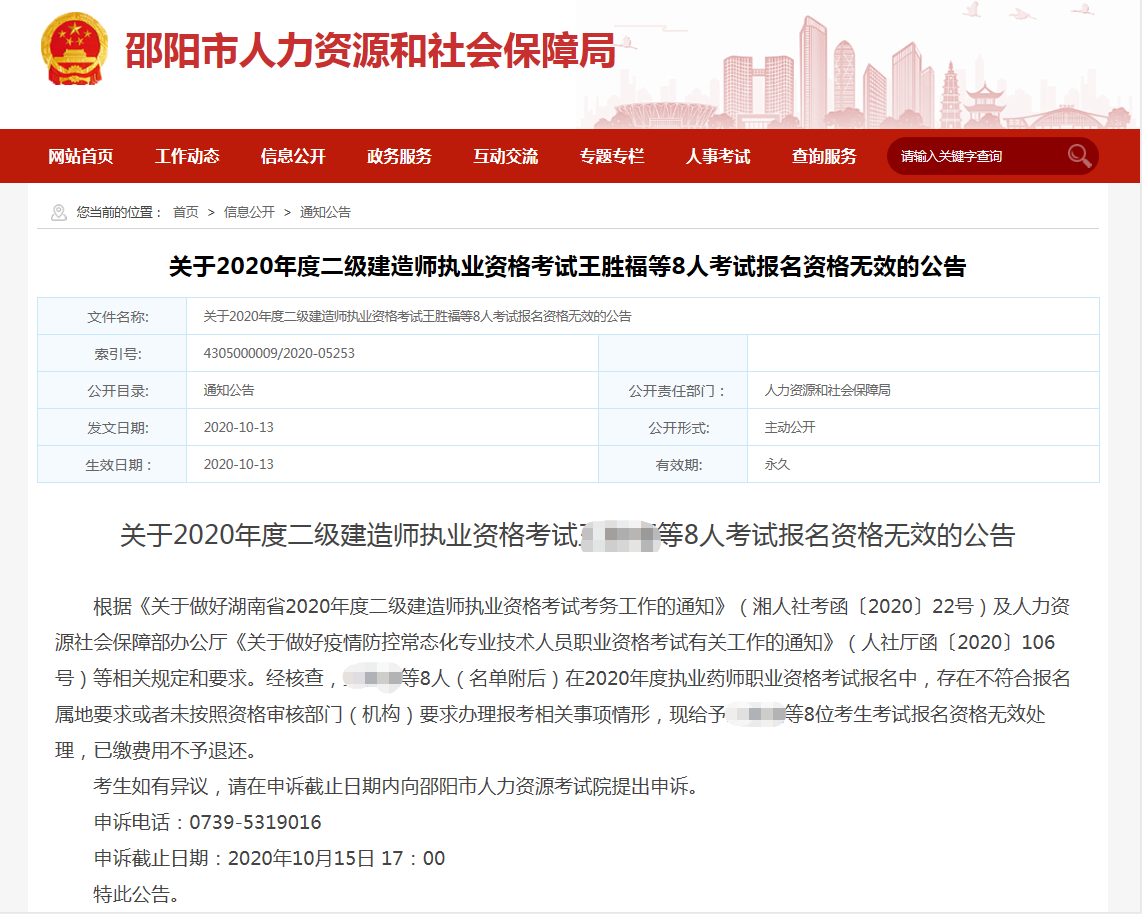Screen dimensions: 1142x914
Task: Click the search magnifier icon
Action: tap(1078, 155)
